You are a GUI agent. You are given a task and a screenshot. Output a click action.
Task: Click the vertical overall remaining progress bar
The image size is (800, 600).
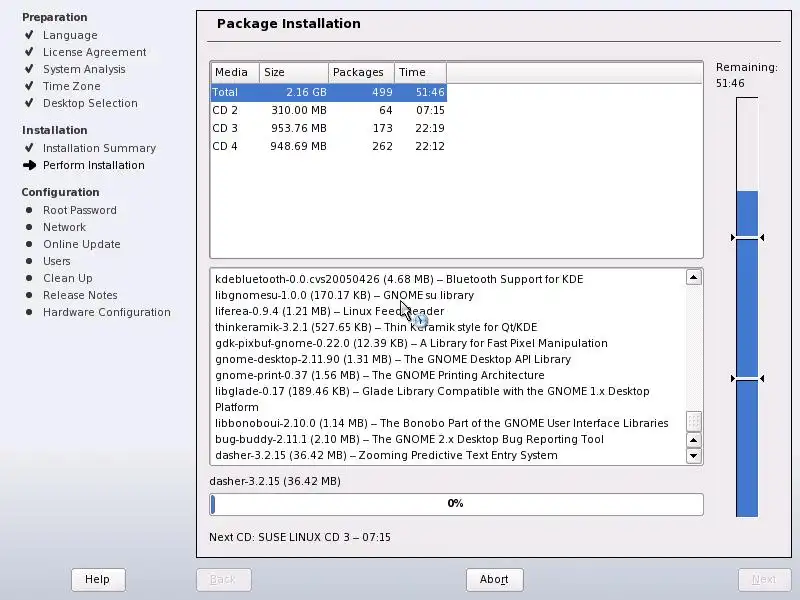coord(747,307)
